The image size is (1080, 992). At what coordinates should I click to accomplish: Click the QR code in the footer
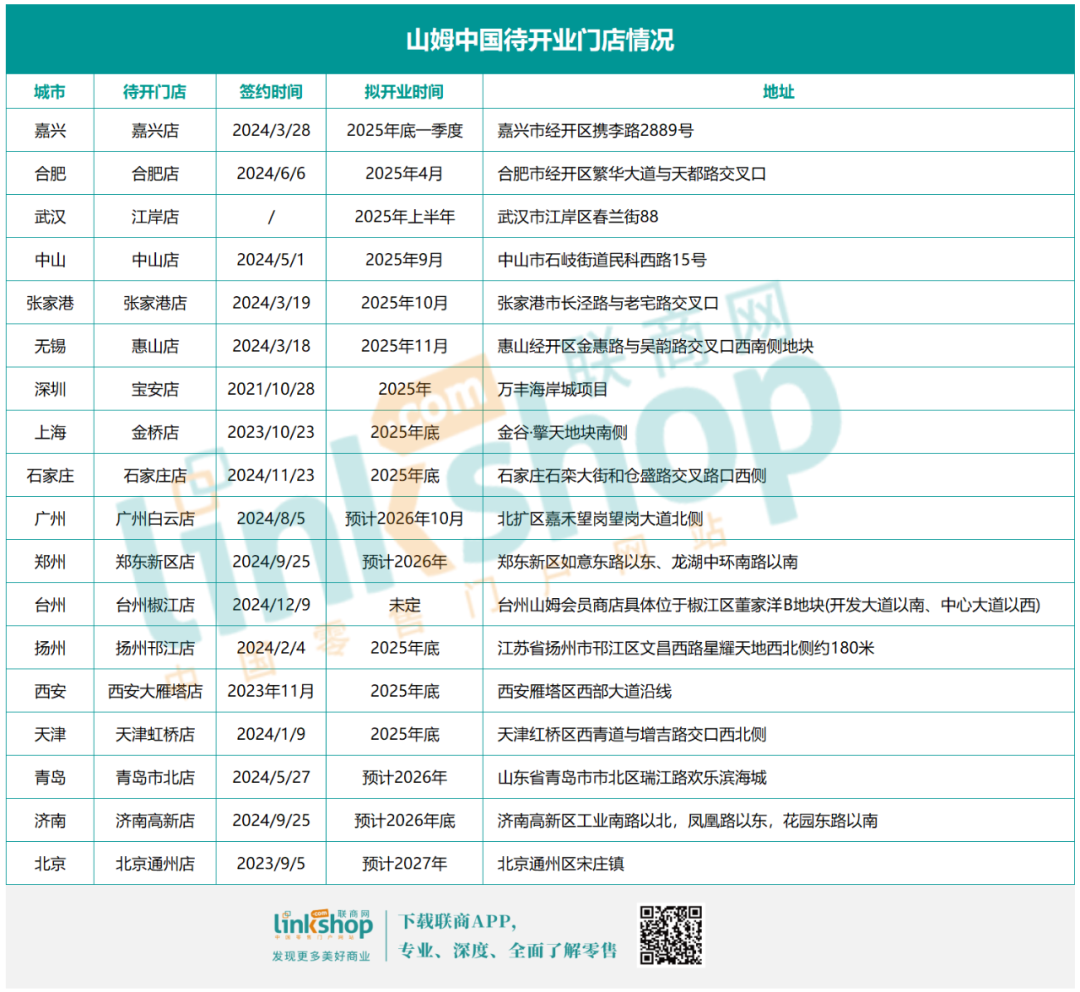pos(670,936)
